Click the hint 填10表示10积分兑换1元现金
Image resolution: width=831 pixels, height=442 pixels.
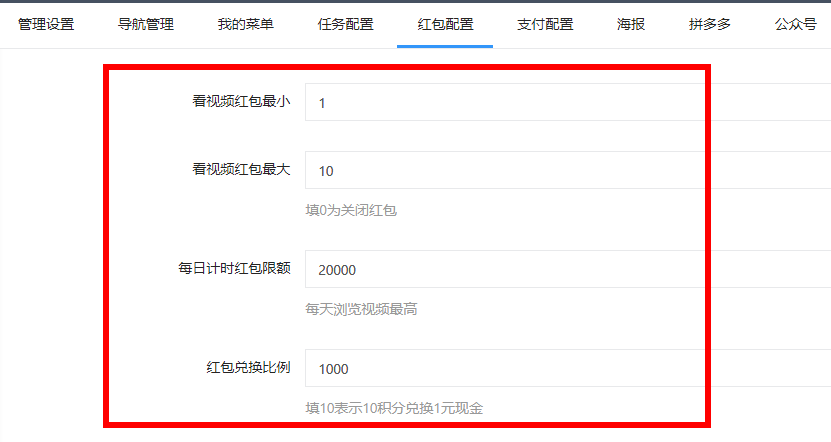coord(394,408)
